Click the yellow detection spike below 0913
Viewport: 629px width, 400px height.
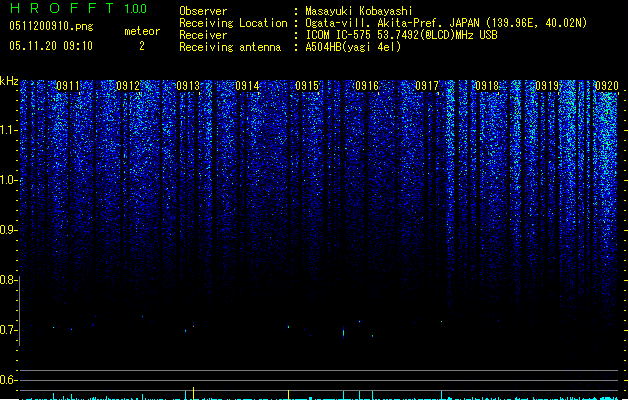click(193, 393)
